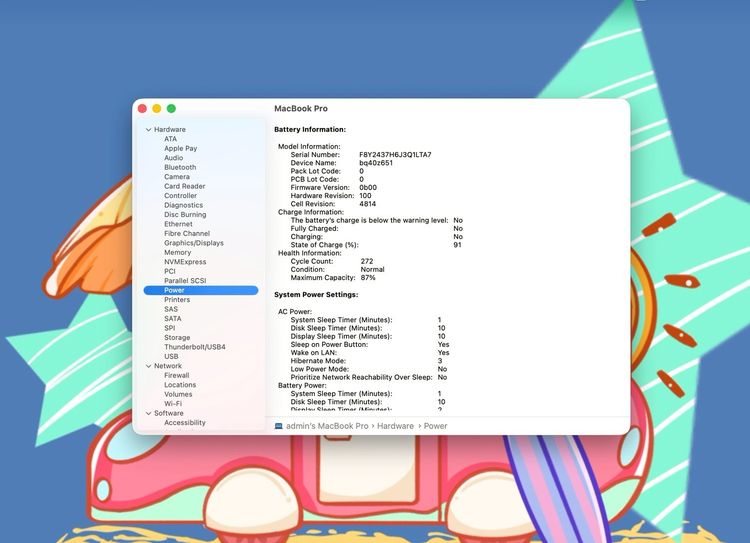Click the Wake on LAN row label
Image resolution: width=750 pixels, height=543 pixels.
313,353
